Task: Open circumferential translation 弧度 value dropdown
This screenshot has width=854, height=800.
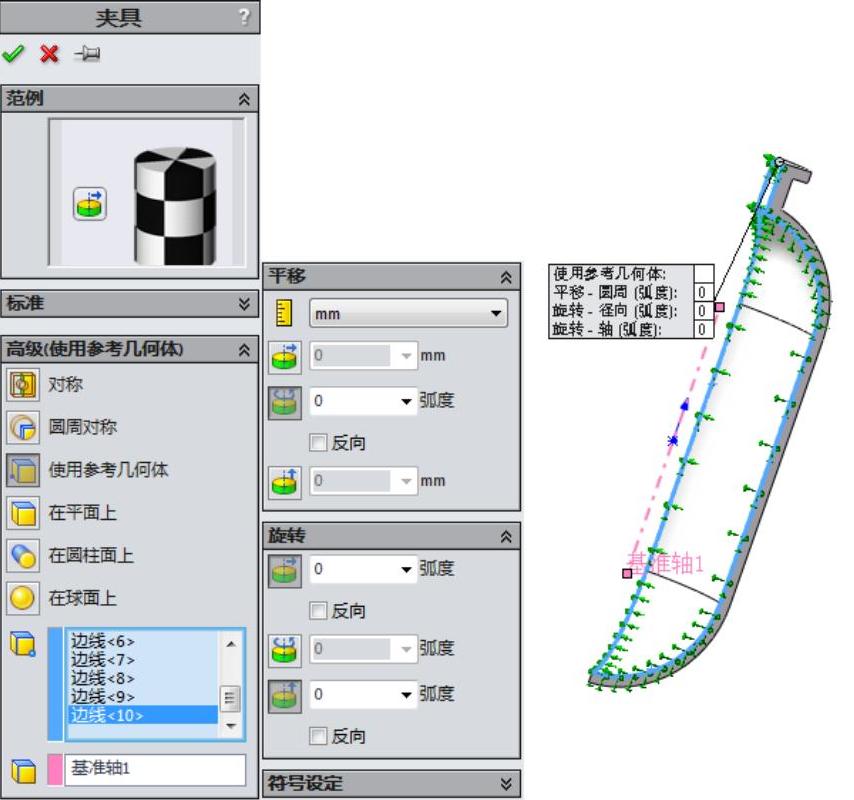Action: point(406,401)
